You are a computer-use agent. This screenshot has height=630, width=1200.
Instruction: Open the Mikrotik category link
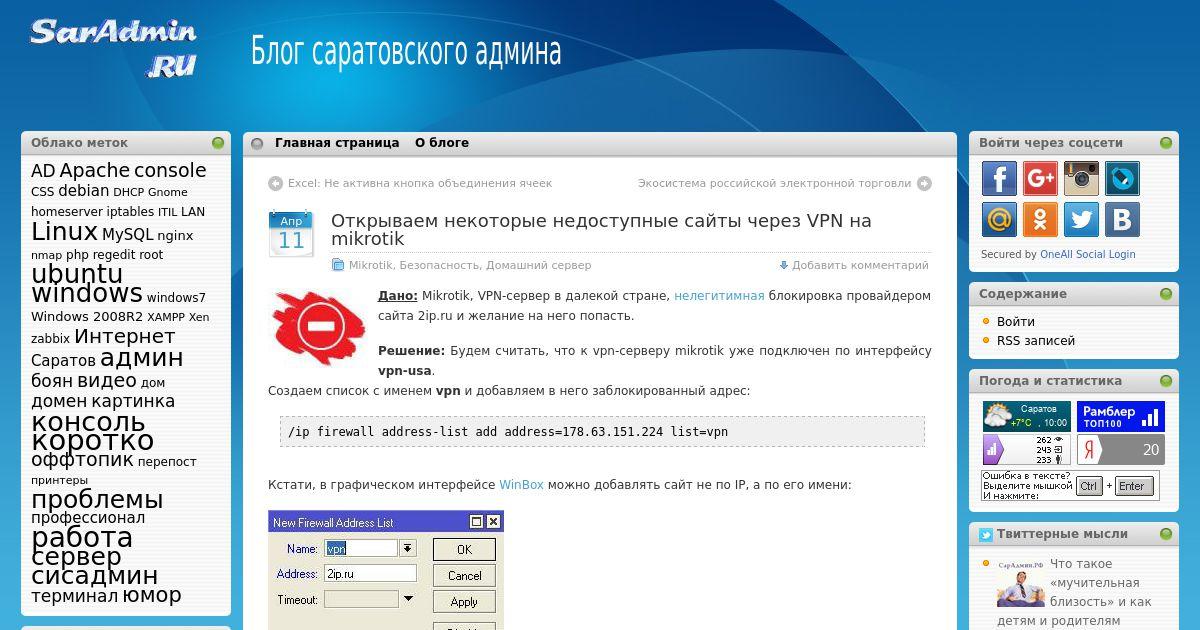(x=370, y=265)
